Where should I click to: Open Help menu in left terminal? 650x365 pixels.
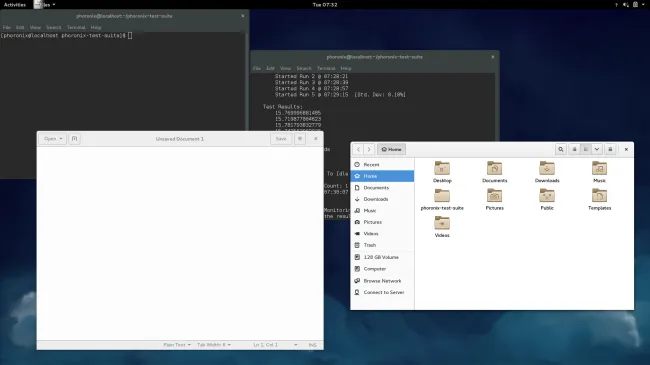pos(96,27)
